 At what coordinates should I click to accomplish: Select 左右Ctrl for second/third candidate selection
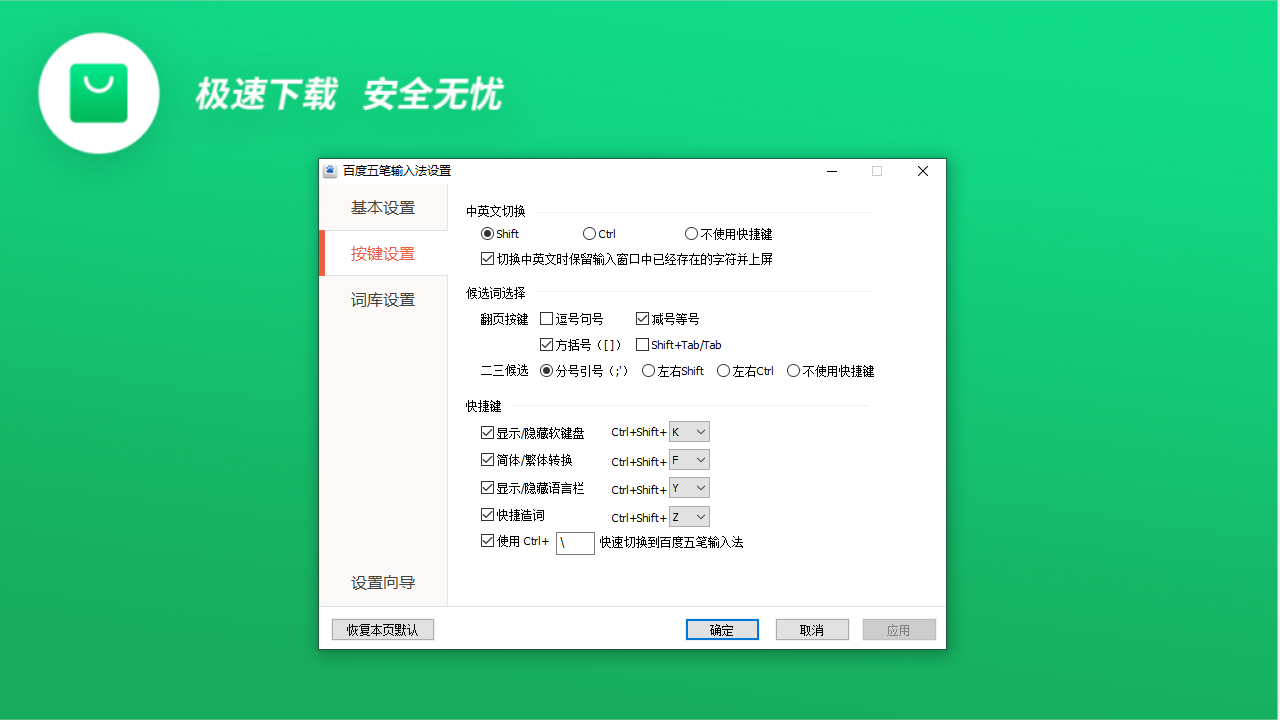click(723, 370)
